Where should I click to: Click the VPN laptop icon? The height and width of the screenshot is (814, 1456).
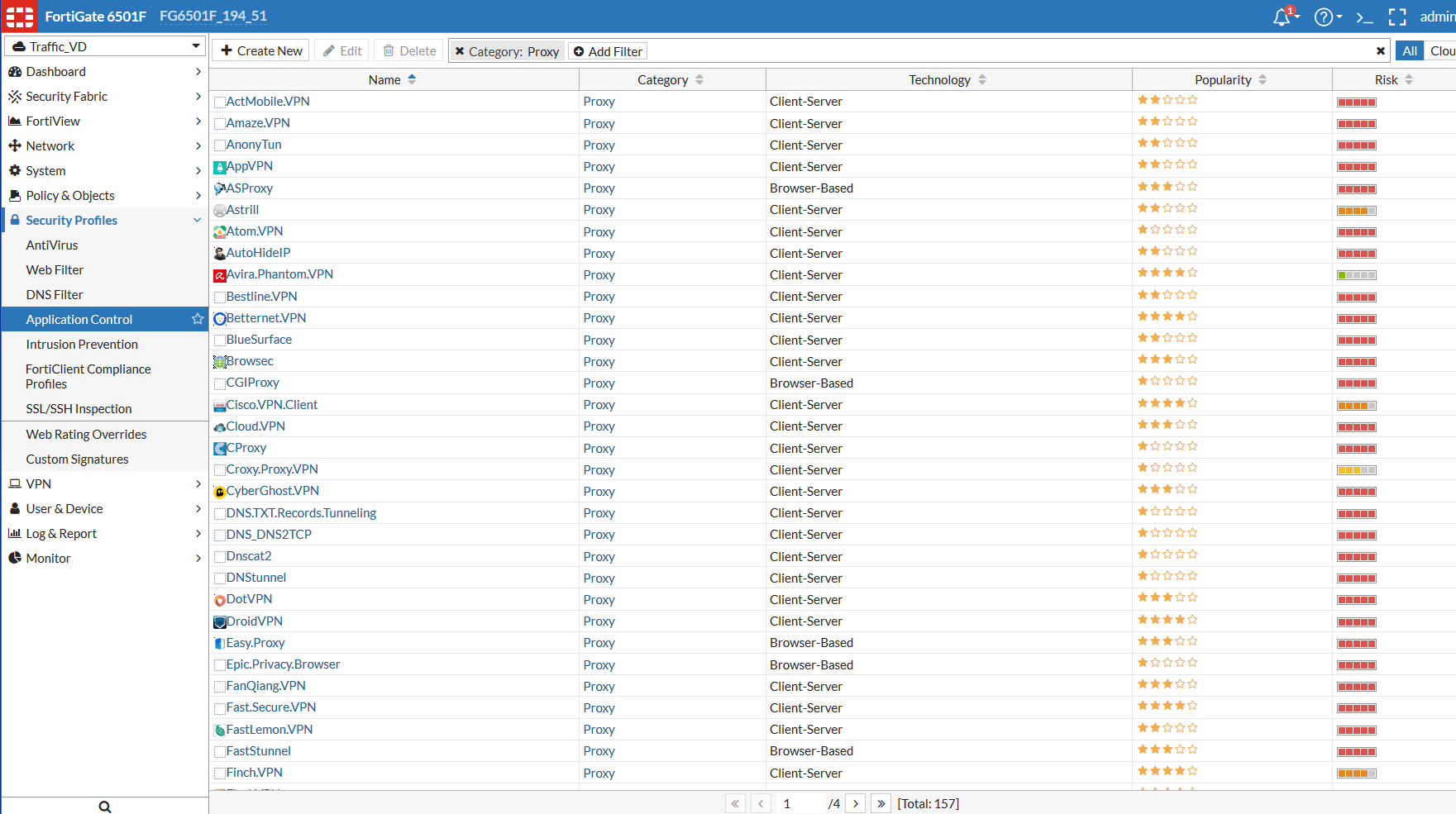click(x=15, y=484)
